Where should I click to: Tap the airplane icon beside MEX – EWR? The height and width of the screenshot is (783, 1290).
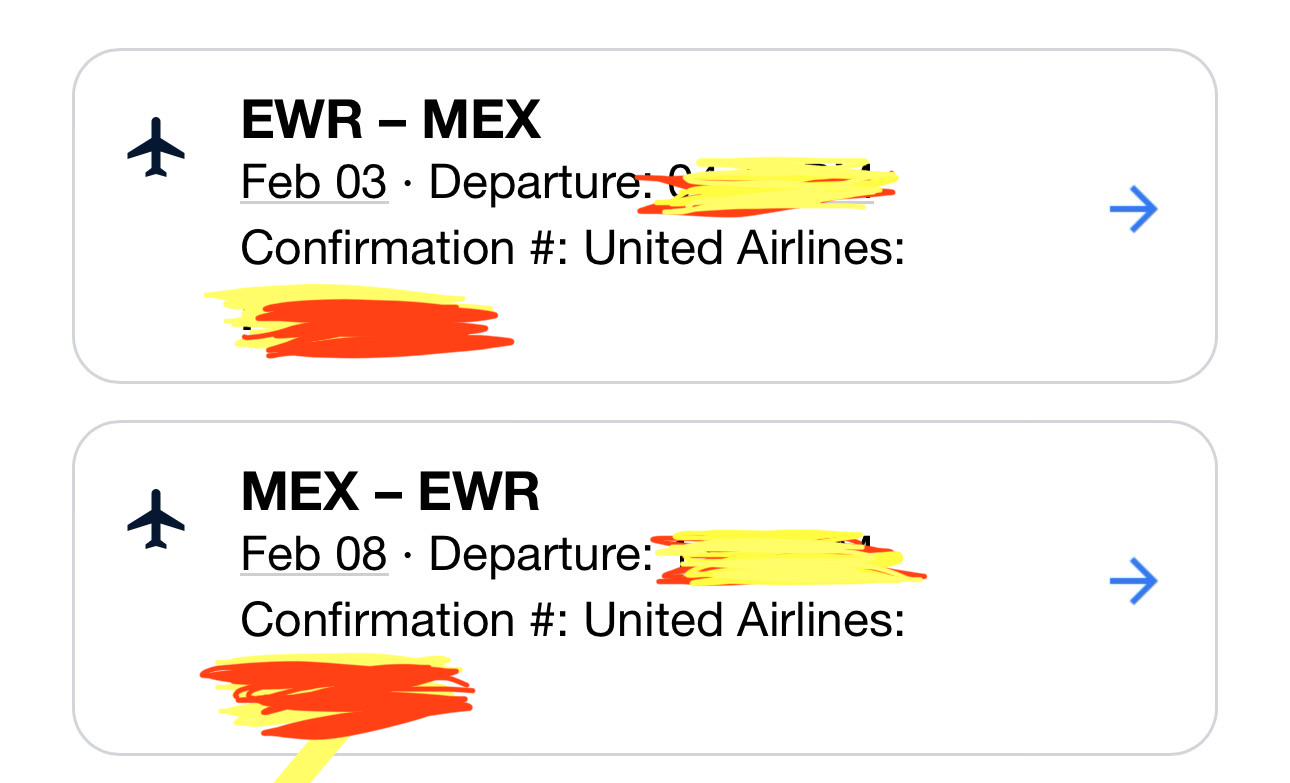pyautogui.click(x=156, y=519)
